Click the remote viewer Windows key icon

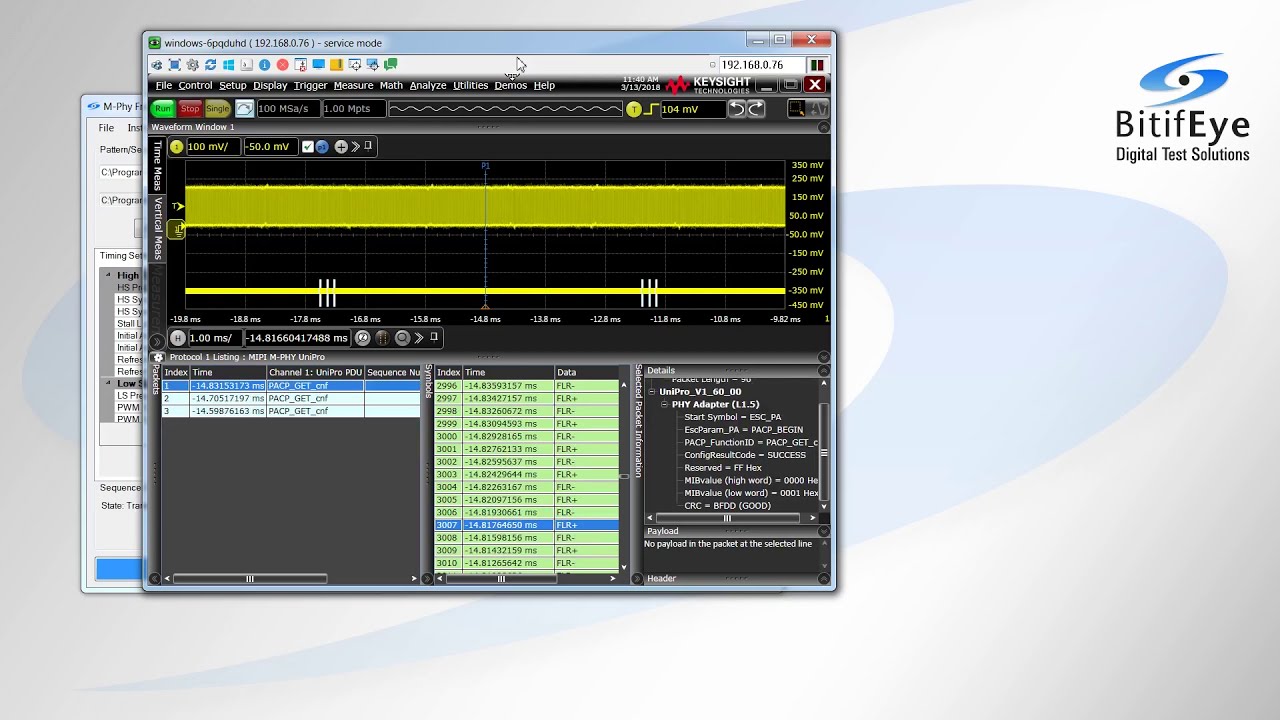[228, 65]
